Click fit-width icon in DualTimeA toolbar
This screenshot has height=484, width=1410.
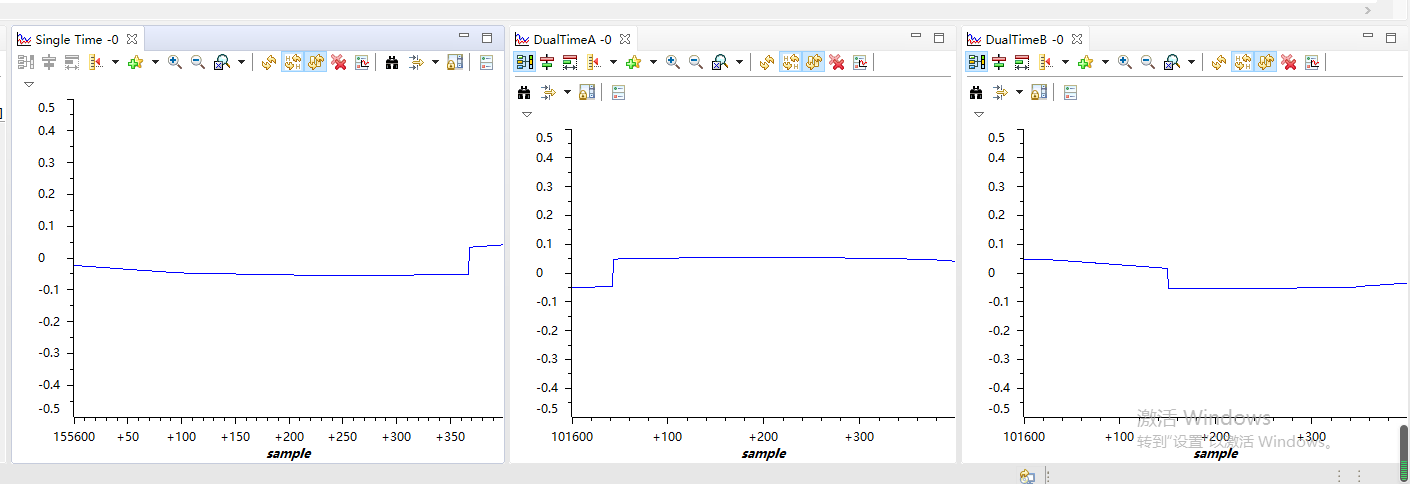coord(571,62)
